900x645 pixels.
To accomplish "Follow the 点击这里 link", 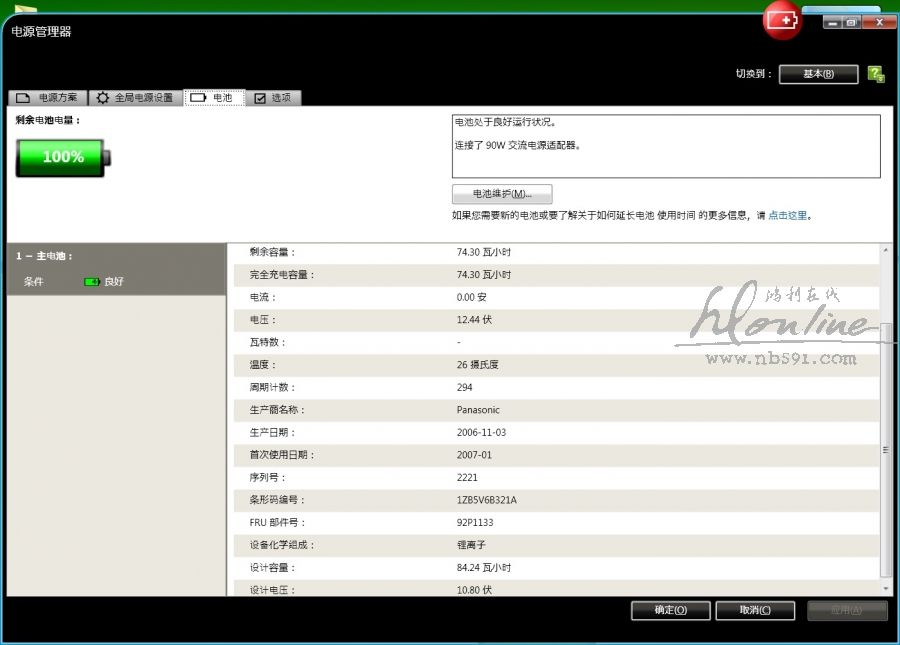I will 788,215.
